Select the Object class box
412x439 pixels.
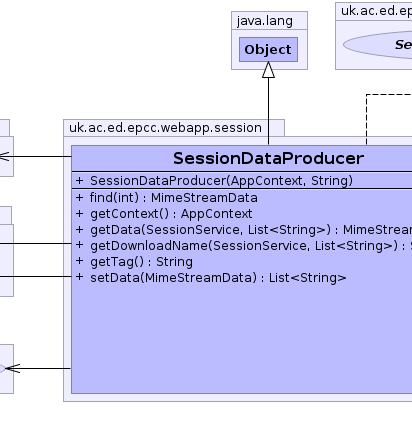268,49
